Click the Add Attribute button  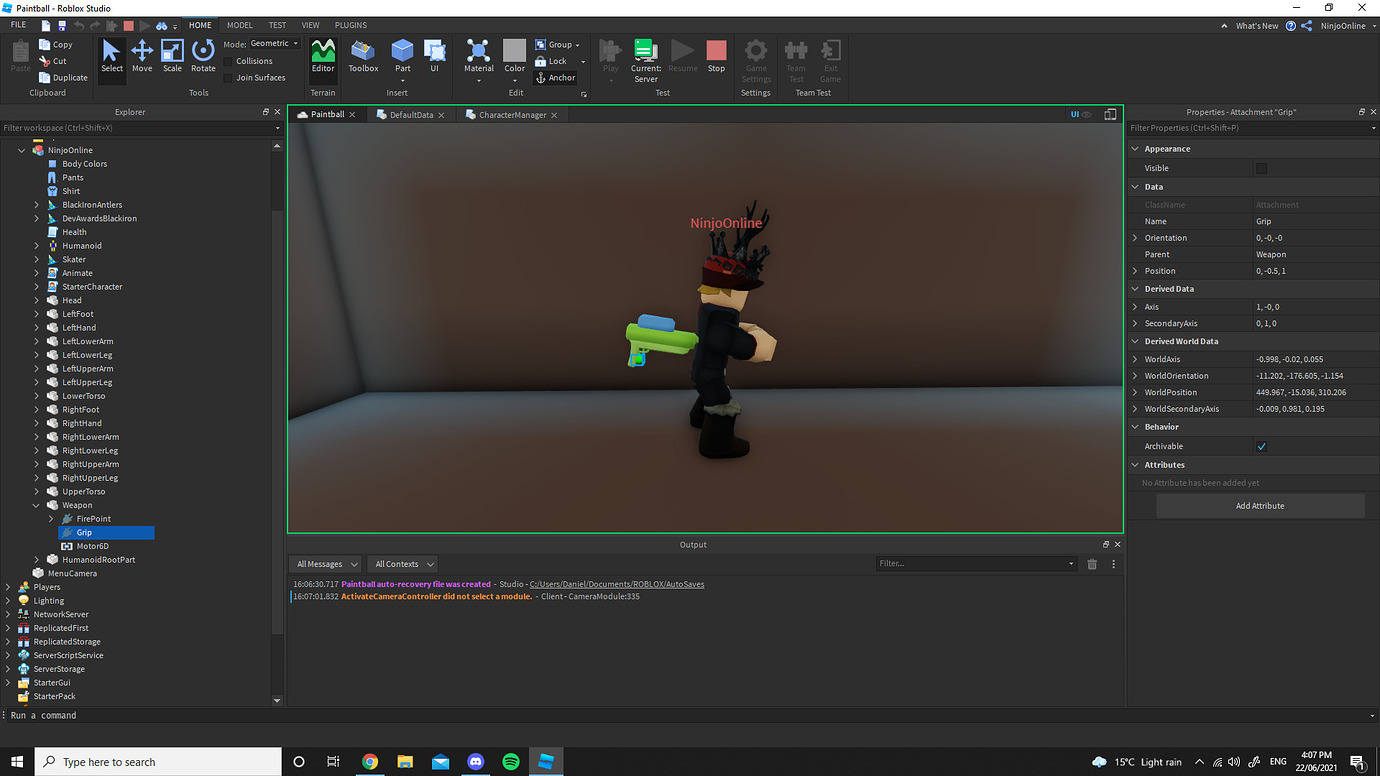(1259, 505)
